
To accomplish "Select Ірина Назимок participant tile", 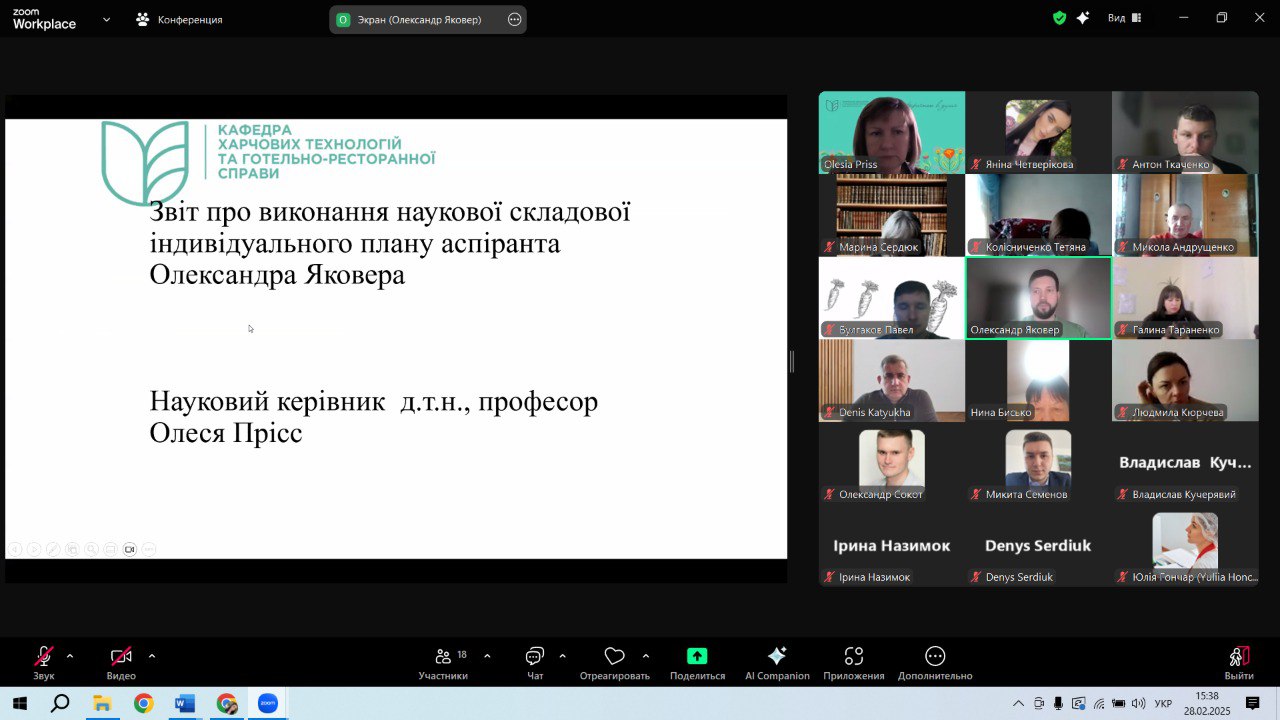I will pos(892,546).
